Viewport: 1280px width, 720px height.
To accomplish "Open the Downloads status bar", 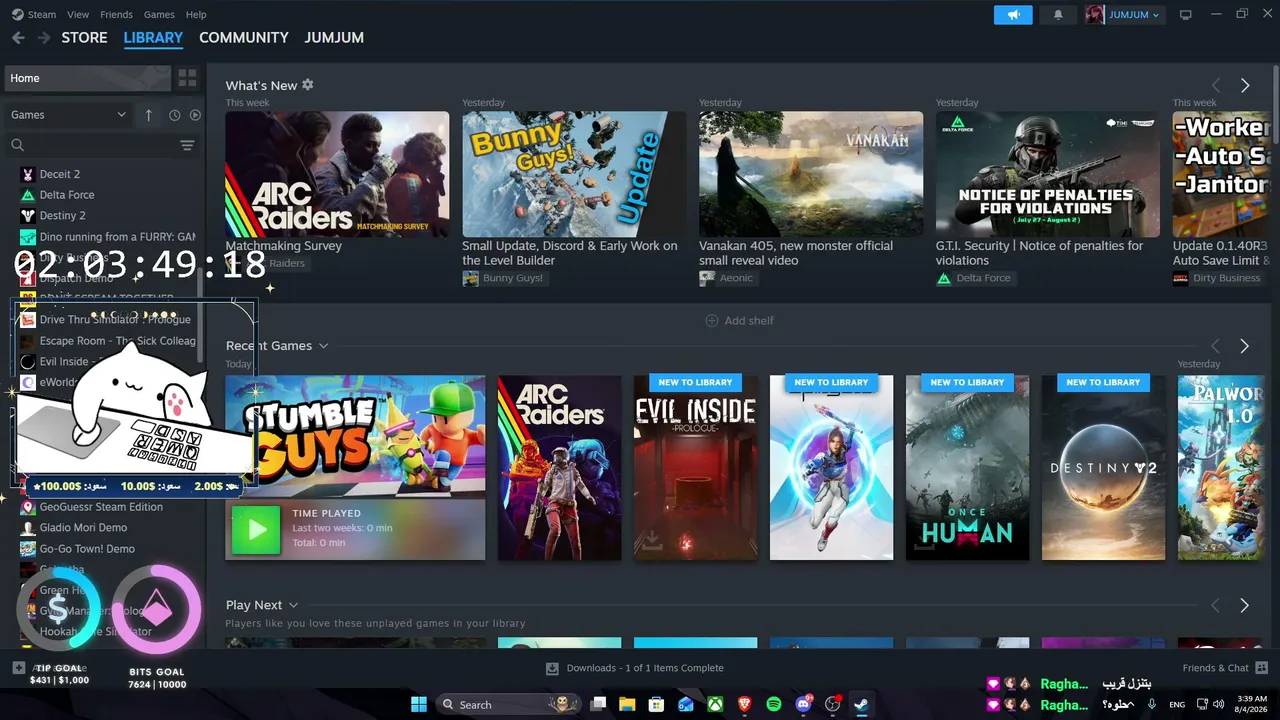I will [635, 668].
